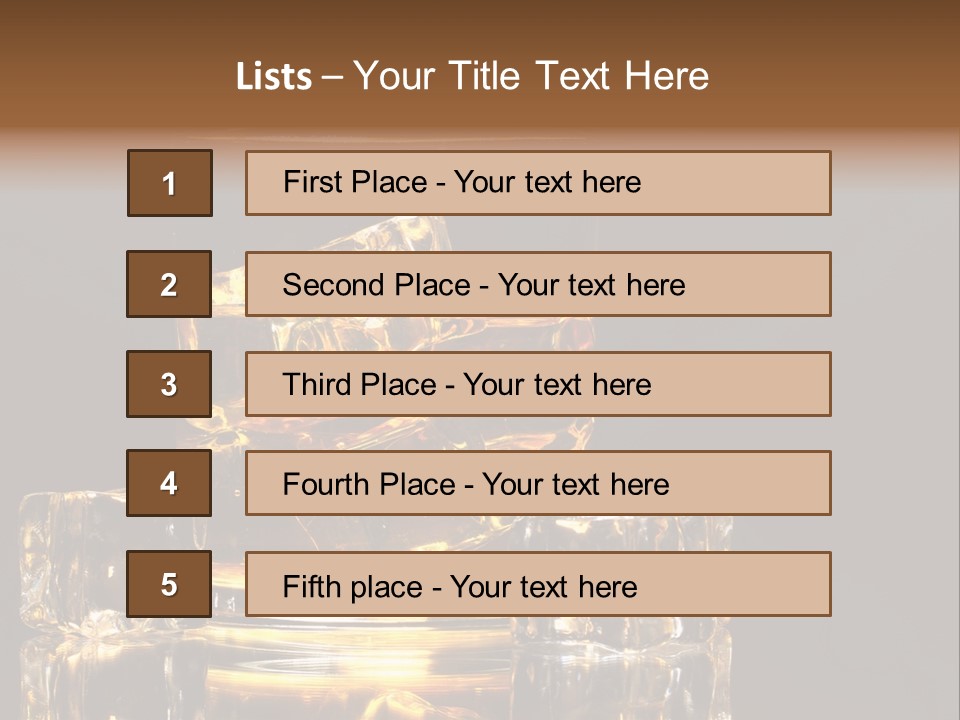Click the number 1 box
The width and height of the screenshot is (960, 720).
click(170, 183)
